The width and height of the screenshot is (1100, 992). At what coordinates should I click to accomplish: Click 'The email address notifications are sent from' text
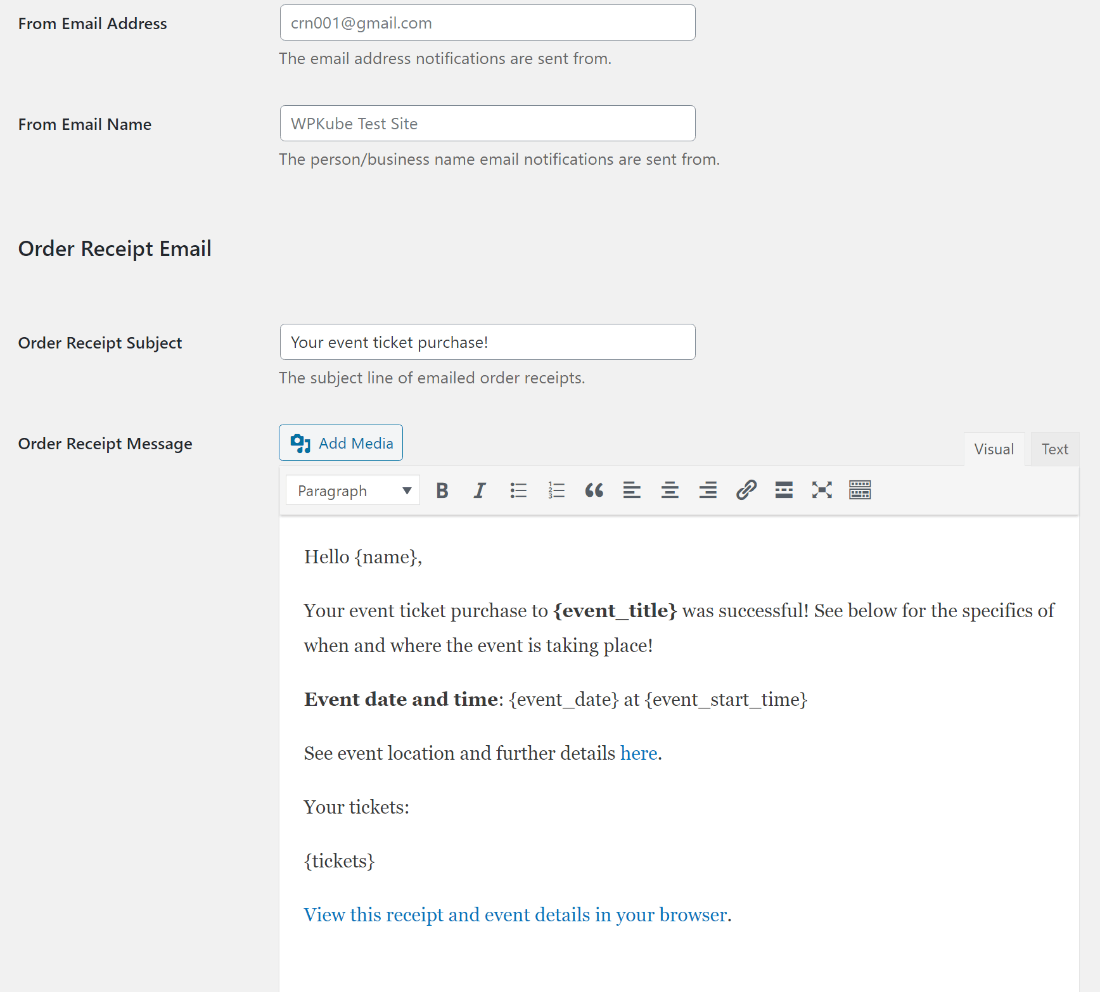445,59
